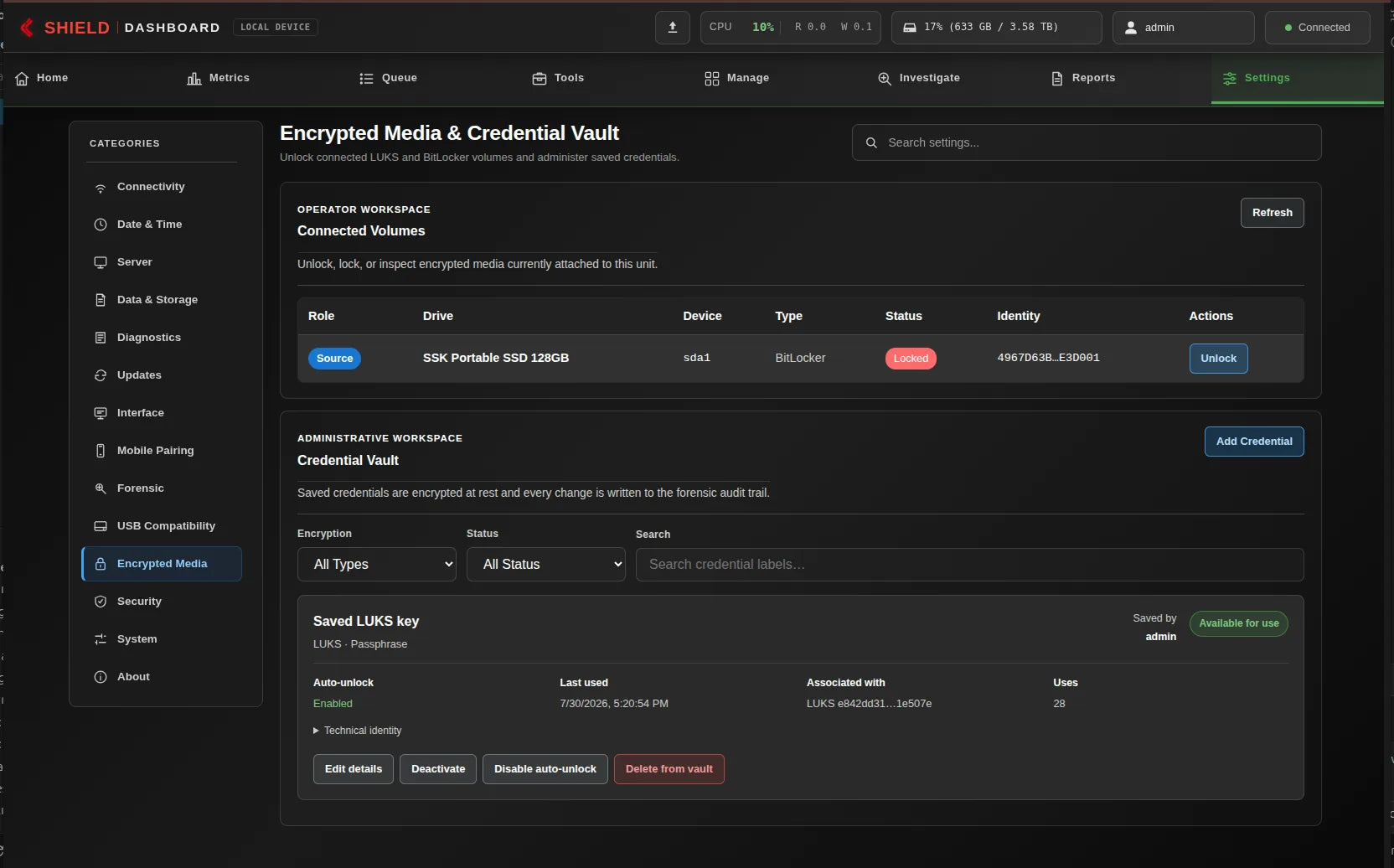This screenshot has height=868, width=1394.
Task: Click the About info icon
Action: [101, 677]
